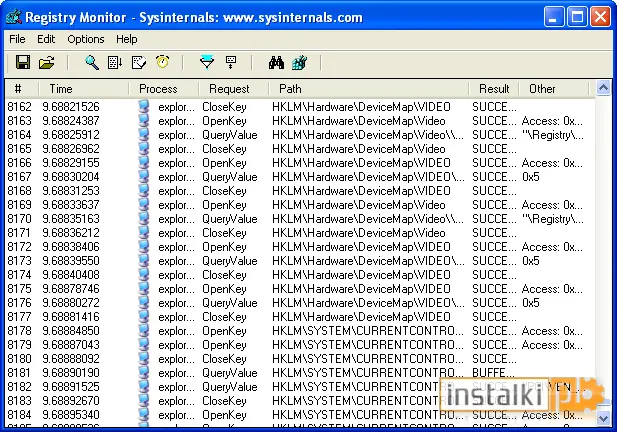Click the scrollbar up arrow
This screenshot has width=617, height=432.
click(x=603, y=88)
